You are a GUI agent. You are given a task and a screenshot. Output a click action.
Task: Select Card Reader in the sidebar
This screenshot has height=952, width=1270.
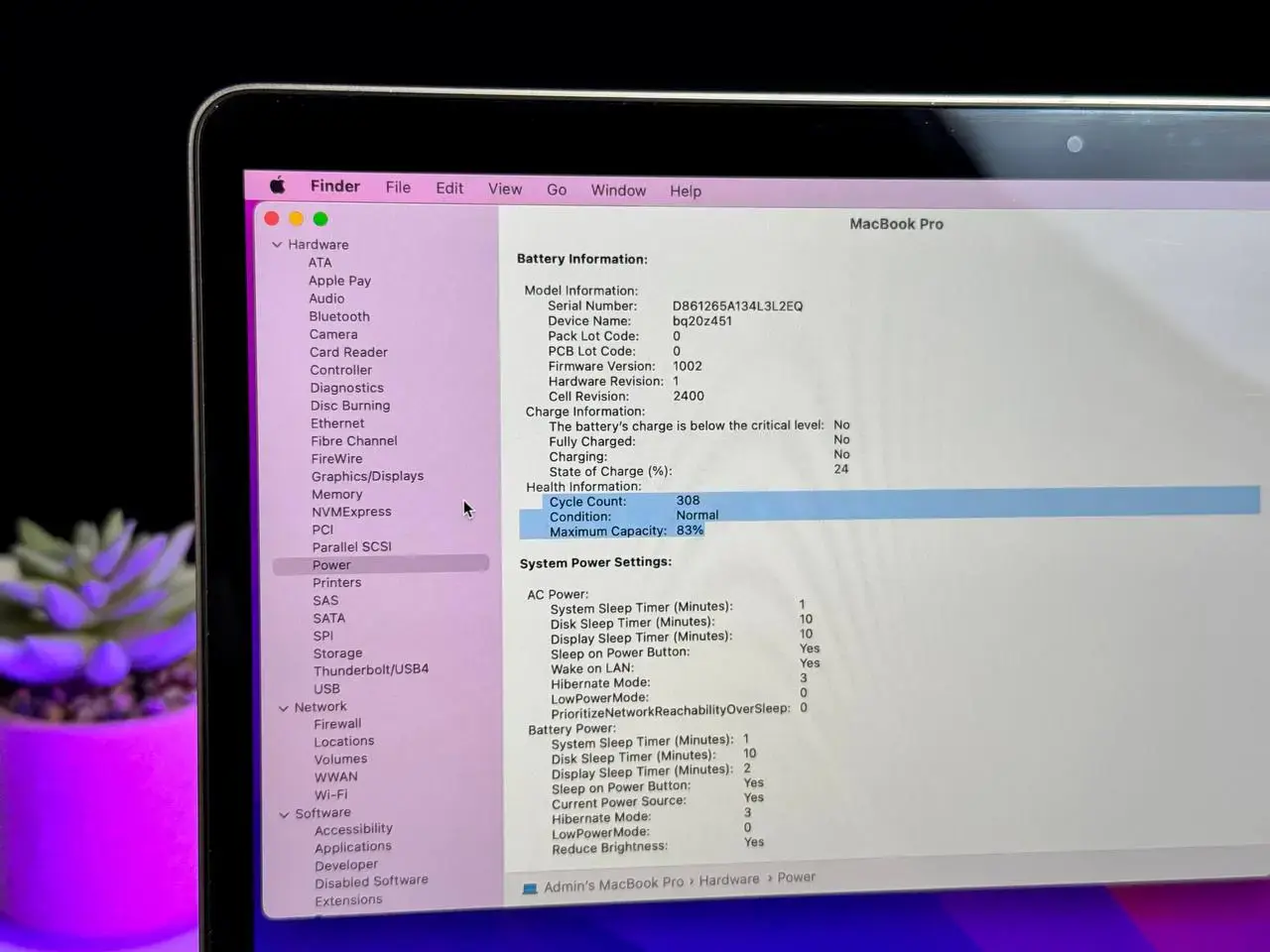[348, 352]
